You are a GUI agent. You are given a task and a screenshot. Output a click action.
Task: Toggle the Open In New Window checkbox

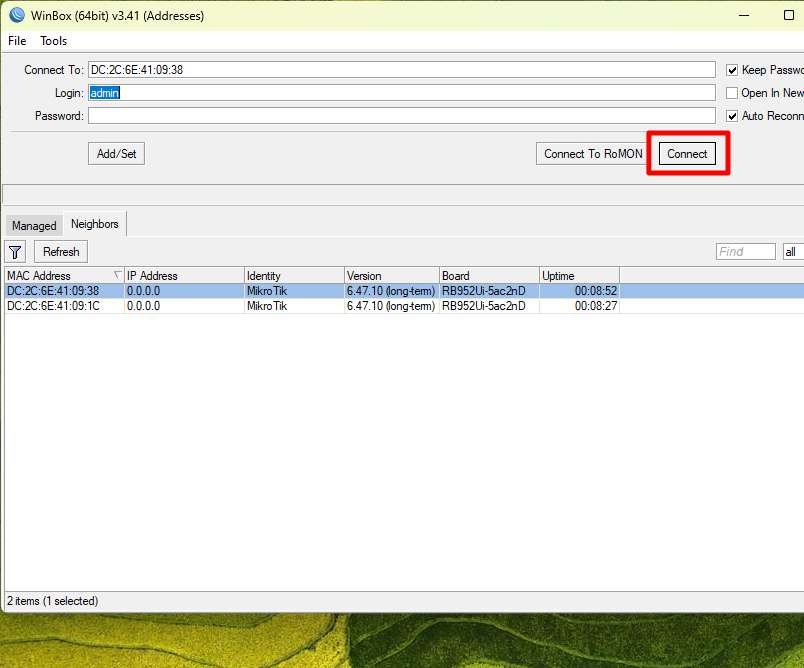click(x=732, y=93)
